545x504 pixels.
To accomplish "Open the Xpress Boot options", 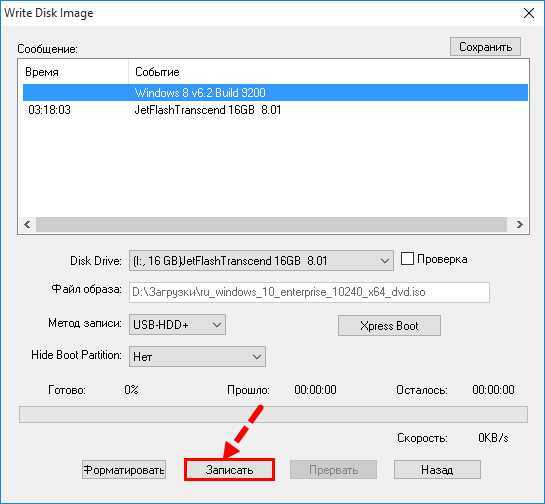I will 389,326.
